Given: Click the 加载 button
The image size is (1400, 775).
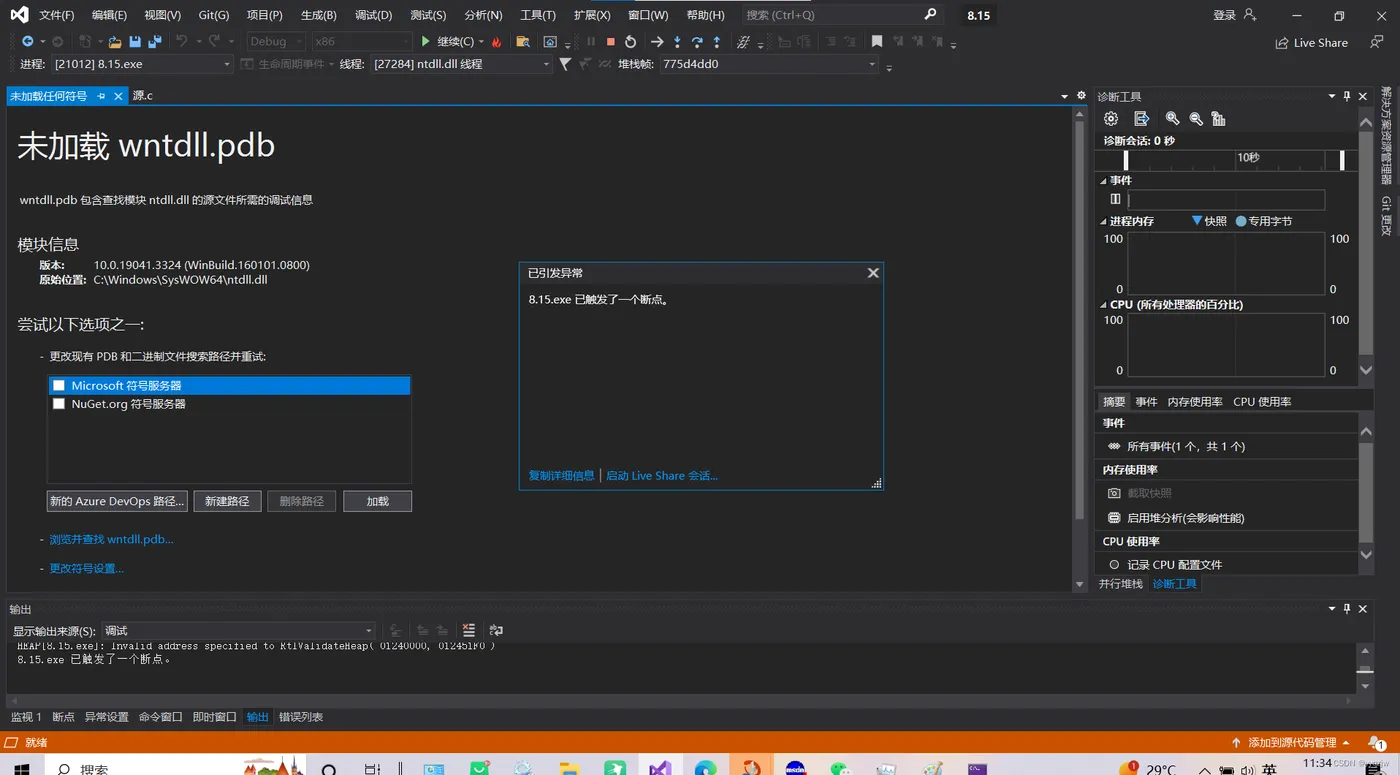Looking at the screenshot, I should (377, 501).
